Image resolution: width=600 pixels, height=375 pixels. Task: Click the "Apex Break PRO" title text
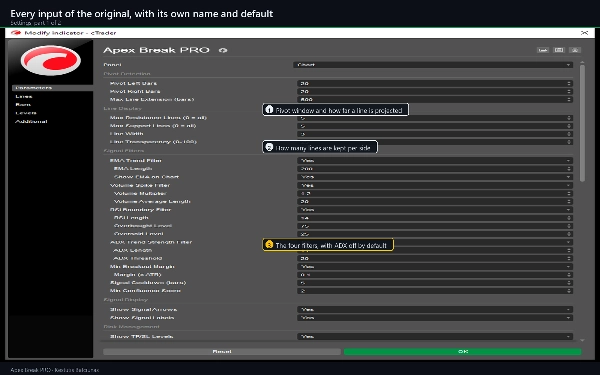tap(156, 50)
